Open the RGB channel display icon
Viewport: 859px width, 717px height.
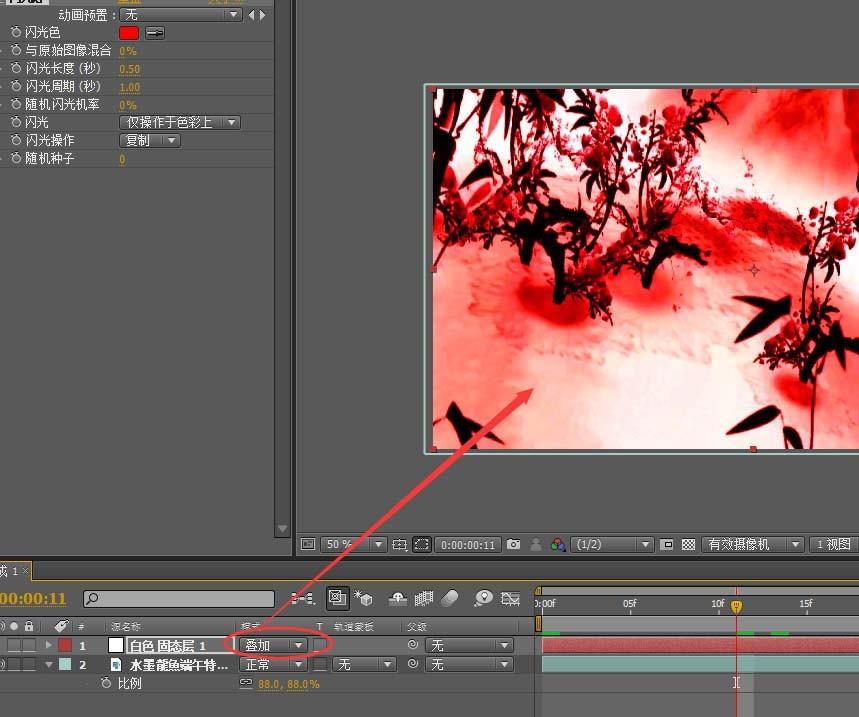coord(558,545)
